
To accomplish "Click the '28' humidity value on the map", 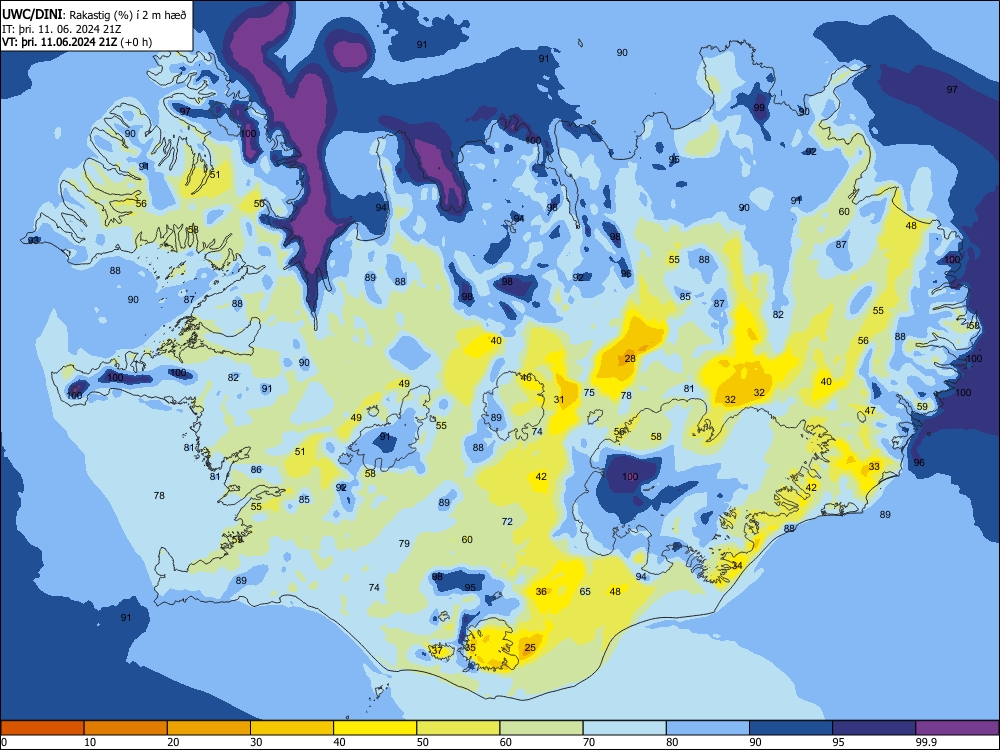I will pos(630,358).
